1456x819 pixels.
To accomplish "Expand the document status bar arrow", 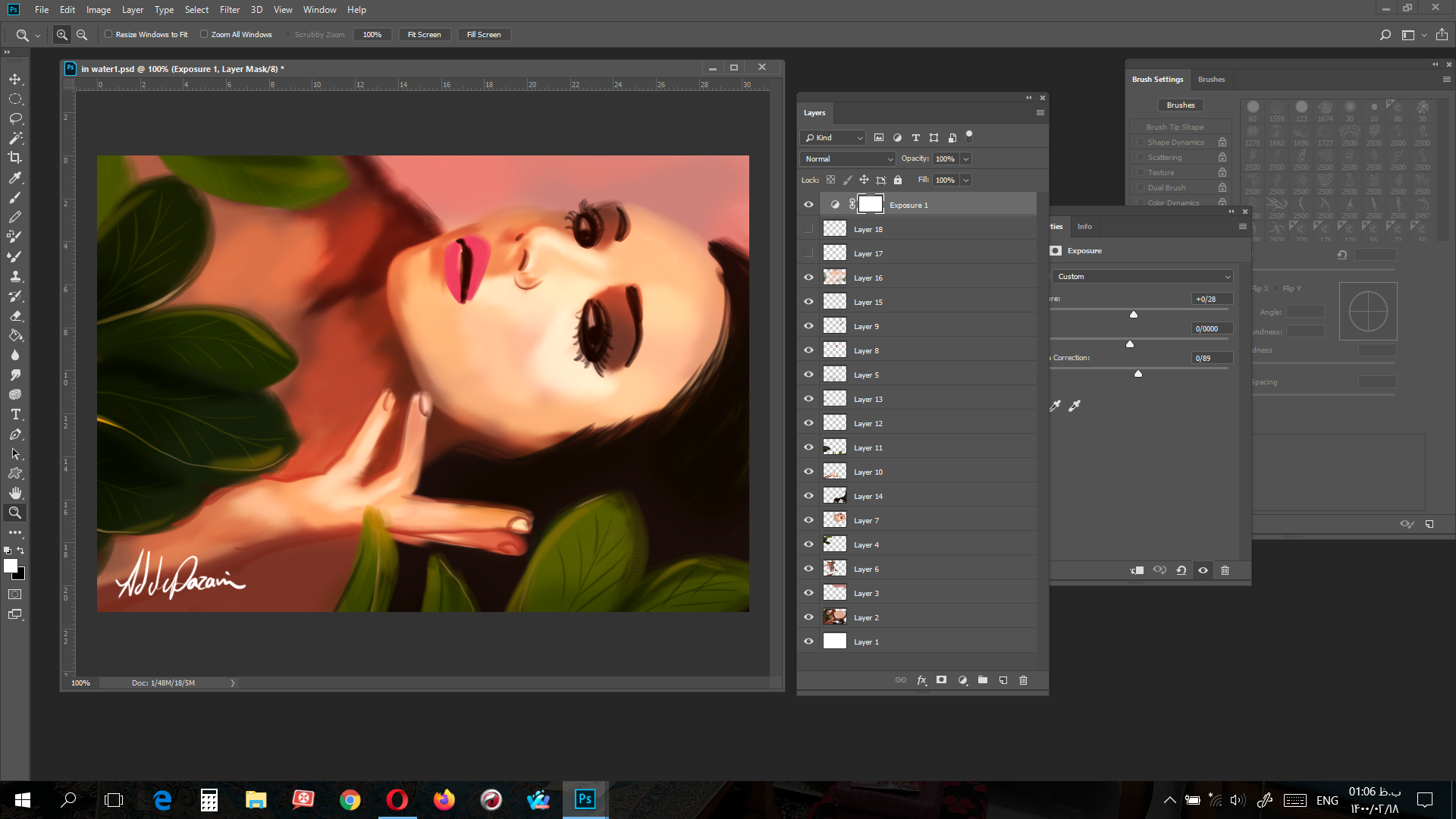I will point(233,683).
